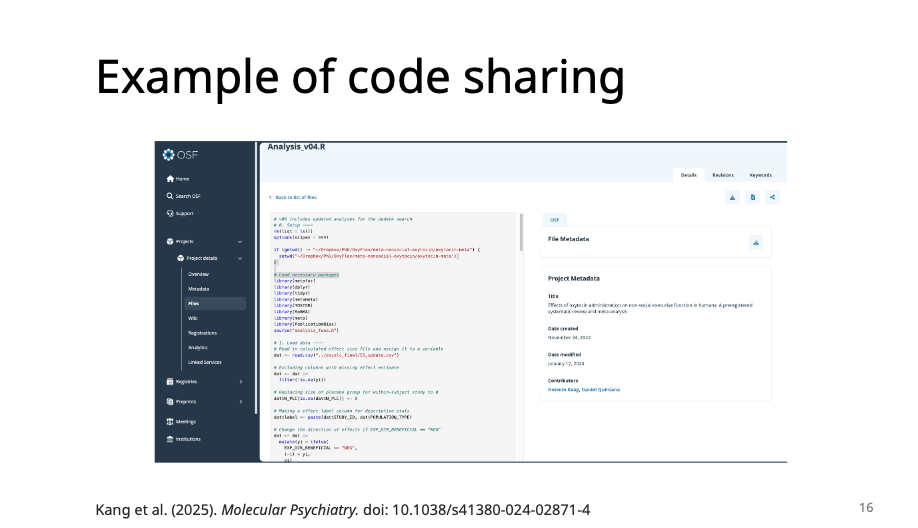Collapse the Project details chevron

[x=240, y=258]
